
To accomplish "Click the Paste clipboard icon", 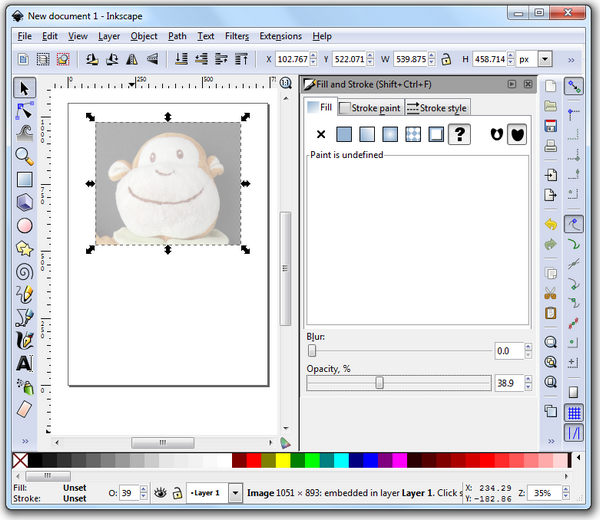I will click(551, 313).
